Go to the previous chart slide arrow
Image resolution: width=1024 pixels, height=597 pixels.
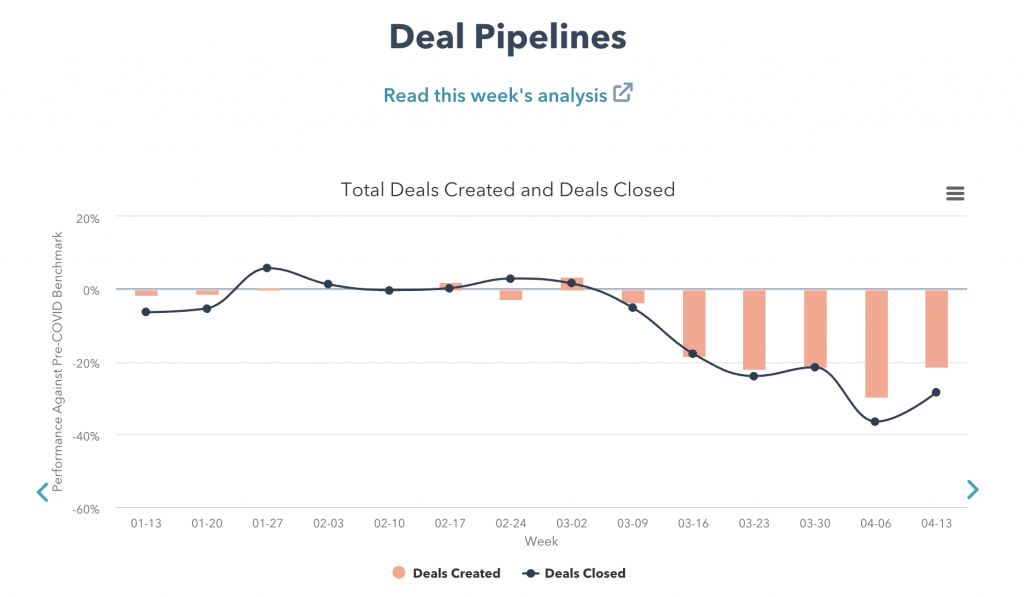[x=42, y=492]
